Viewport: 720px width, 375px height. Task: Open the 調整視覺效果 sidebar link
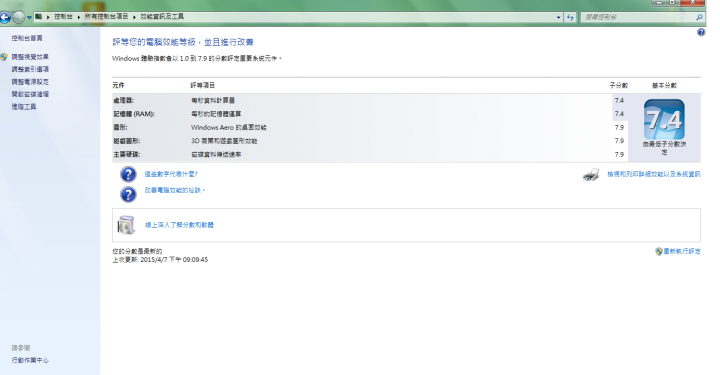pyautogui.click(x=30, y=57)
